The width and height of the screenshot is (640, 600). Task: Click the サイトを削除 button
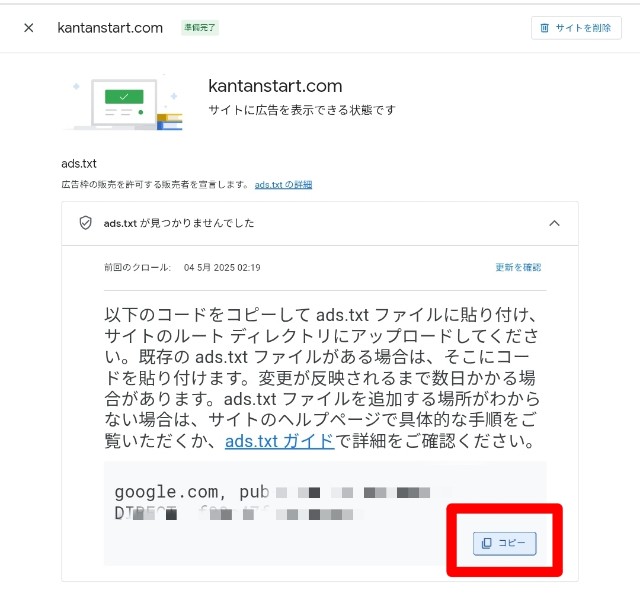click(576, 28)
